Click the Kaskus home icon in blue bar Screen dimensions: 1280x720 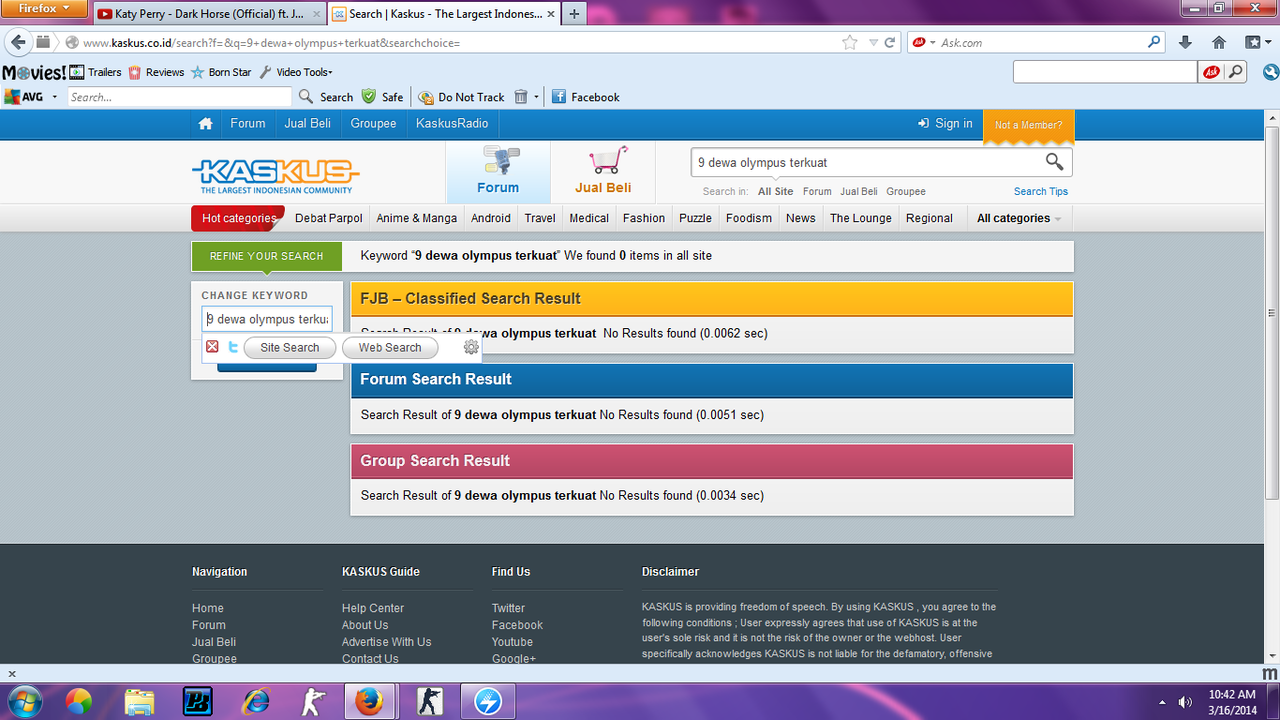(x=205, y=124)
